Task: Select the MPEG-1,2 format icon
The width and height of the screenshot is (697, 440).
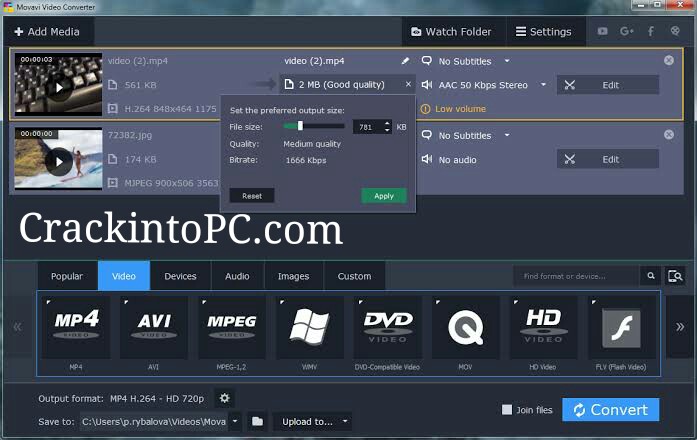Action: [x=232, y=328]
